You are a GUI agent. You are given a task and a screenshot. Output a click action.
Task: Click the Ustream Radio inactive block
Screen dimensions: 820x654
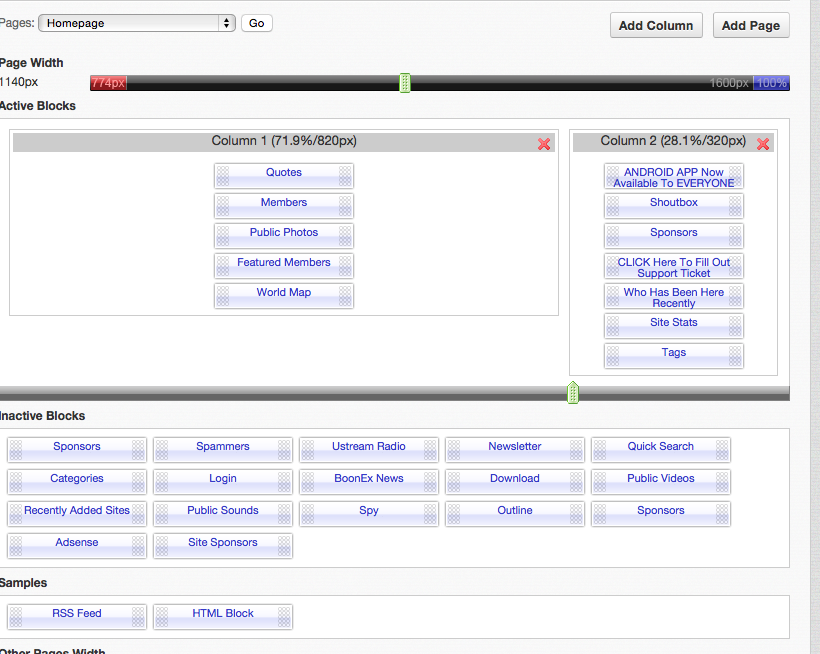(x=369, y=447)
